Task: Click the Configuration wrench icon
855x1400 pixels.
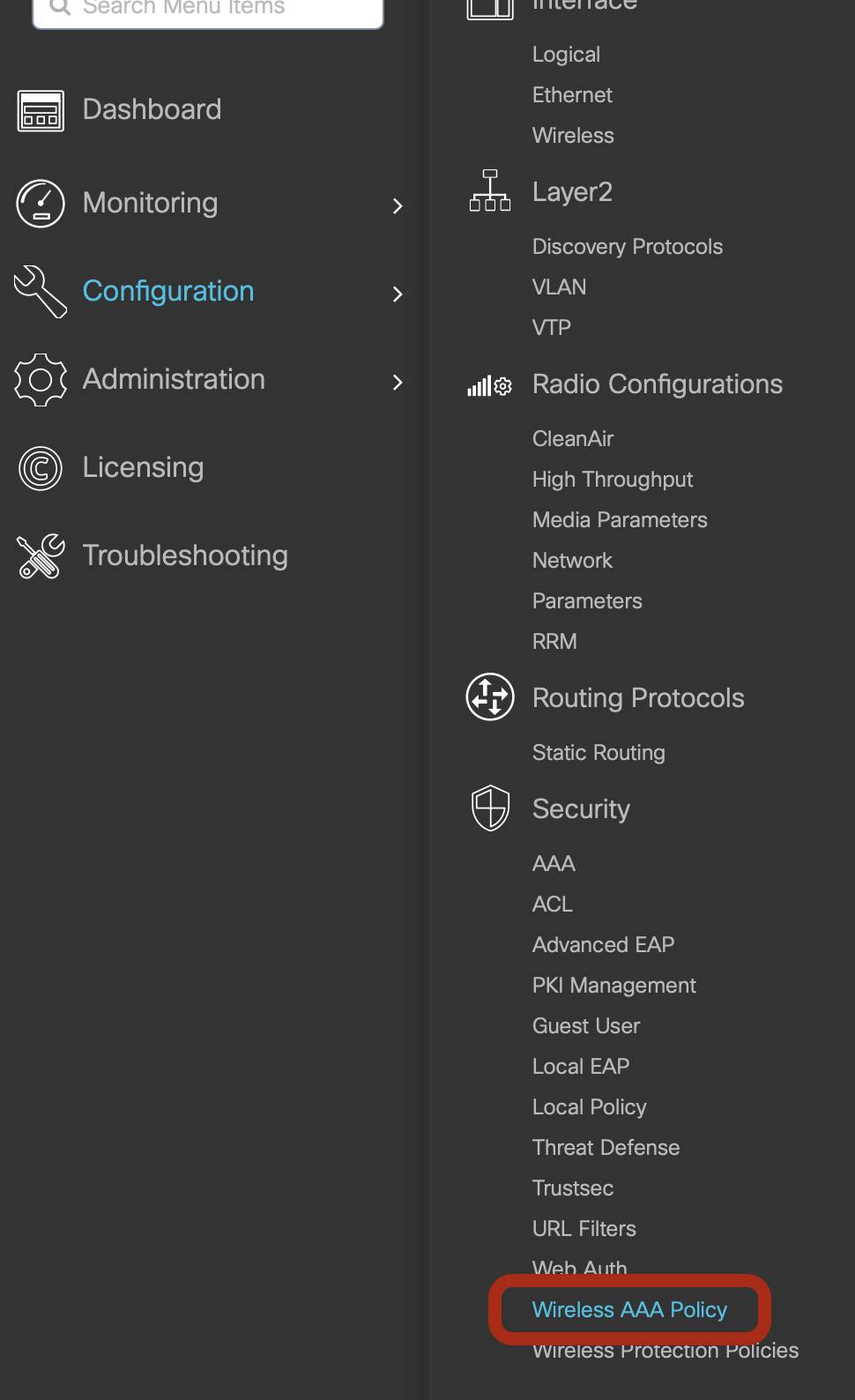Action: pos(41,292)
